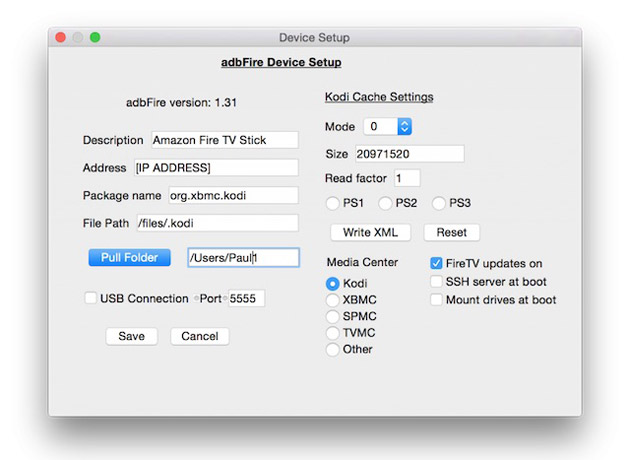Image resolution: width=630 pixels, height=460 pixels.
Task: Save the device setup
Action: pos(131,336)
